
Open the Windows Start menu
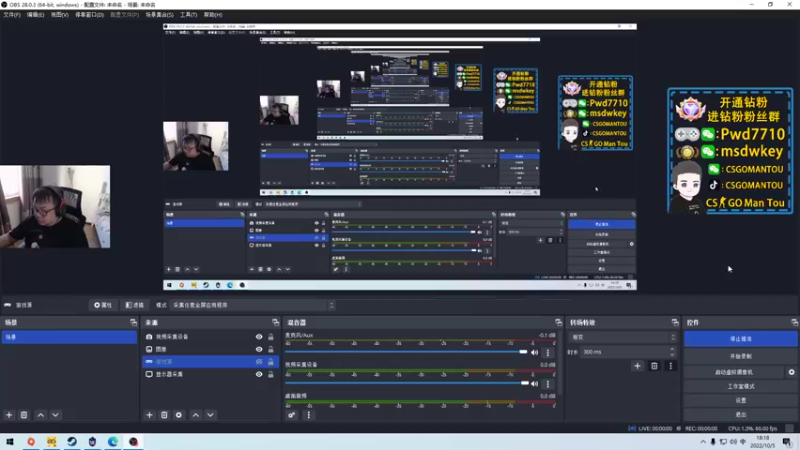point(10,441)
